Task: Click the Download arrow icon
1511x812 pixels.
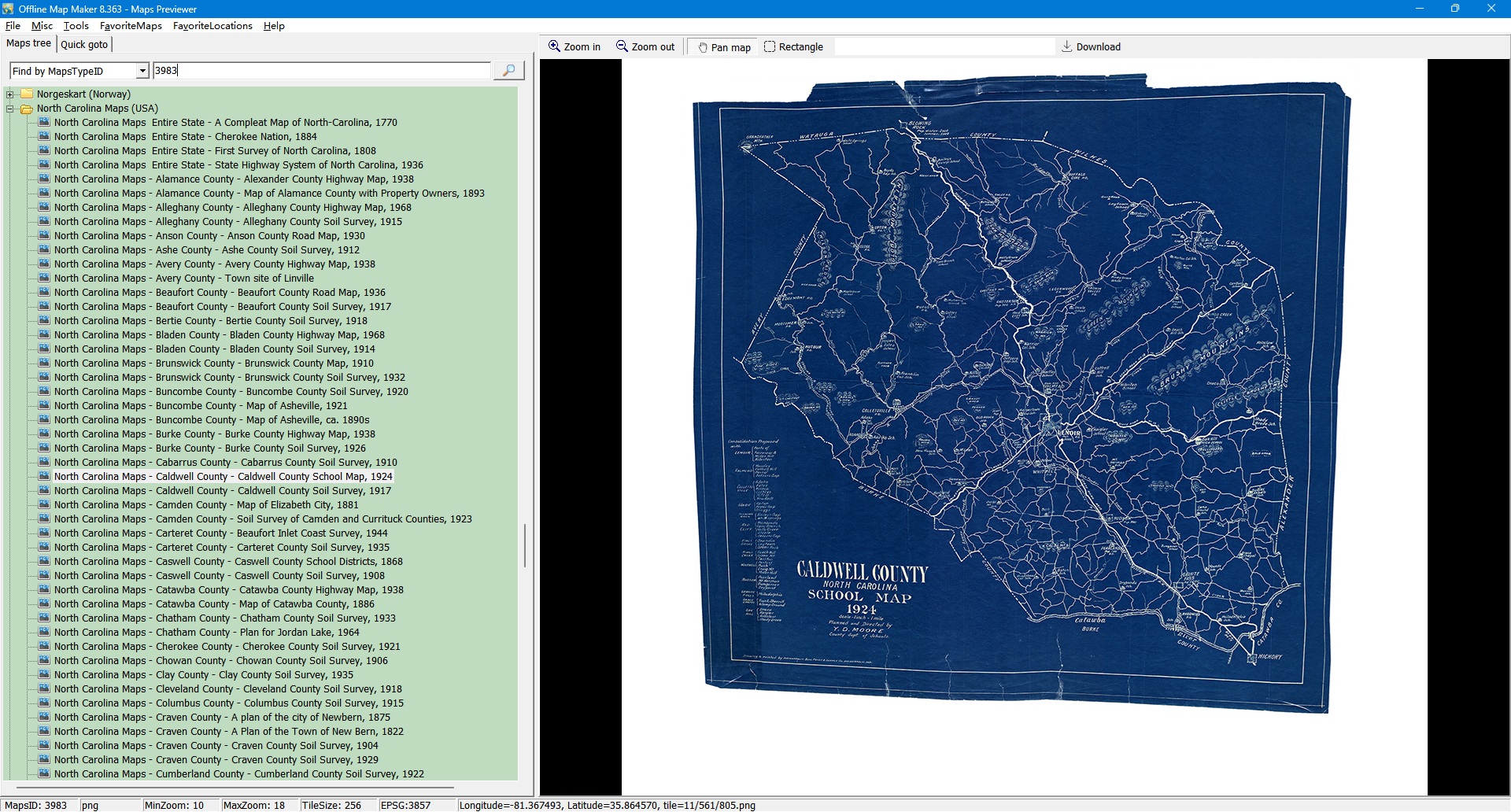Action: pyautogui.click(x=1066, y=46)
